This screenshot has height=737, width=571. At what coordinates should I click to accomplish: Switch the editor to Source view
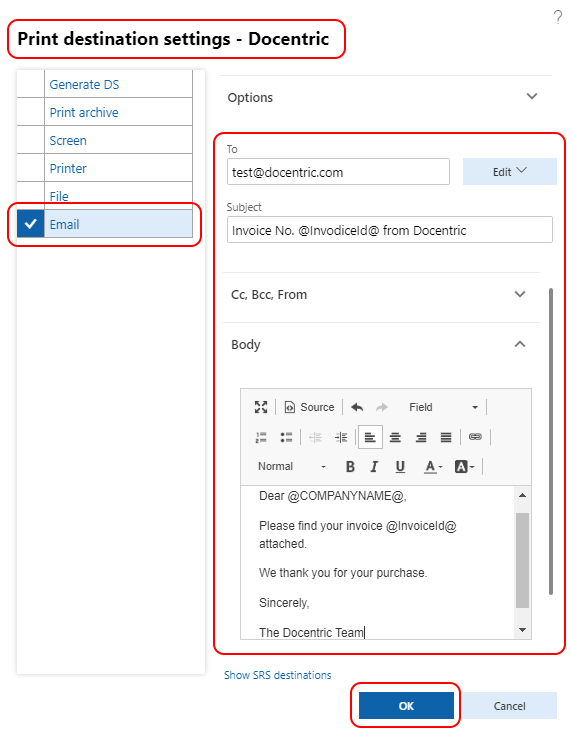click(309, 407)
